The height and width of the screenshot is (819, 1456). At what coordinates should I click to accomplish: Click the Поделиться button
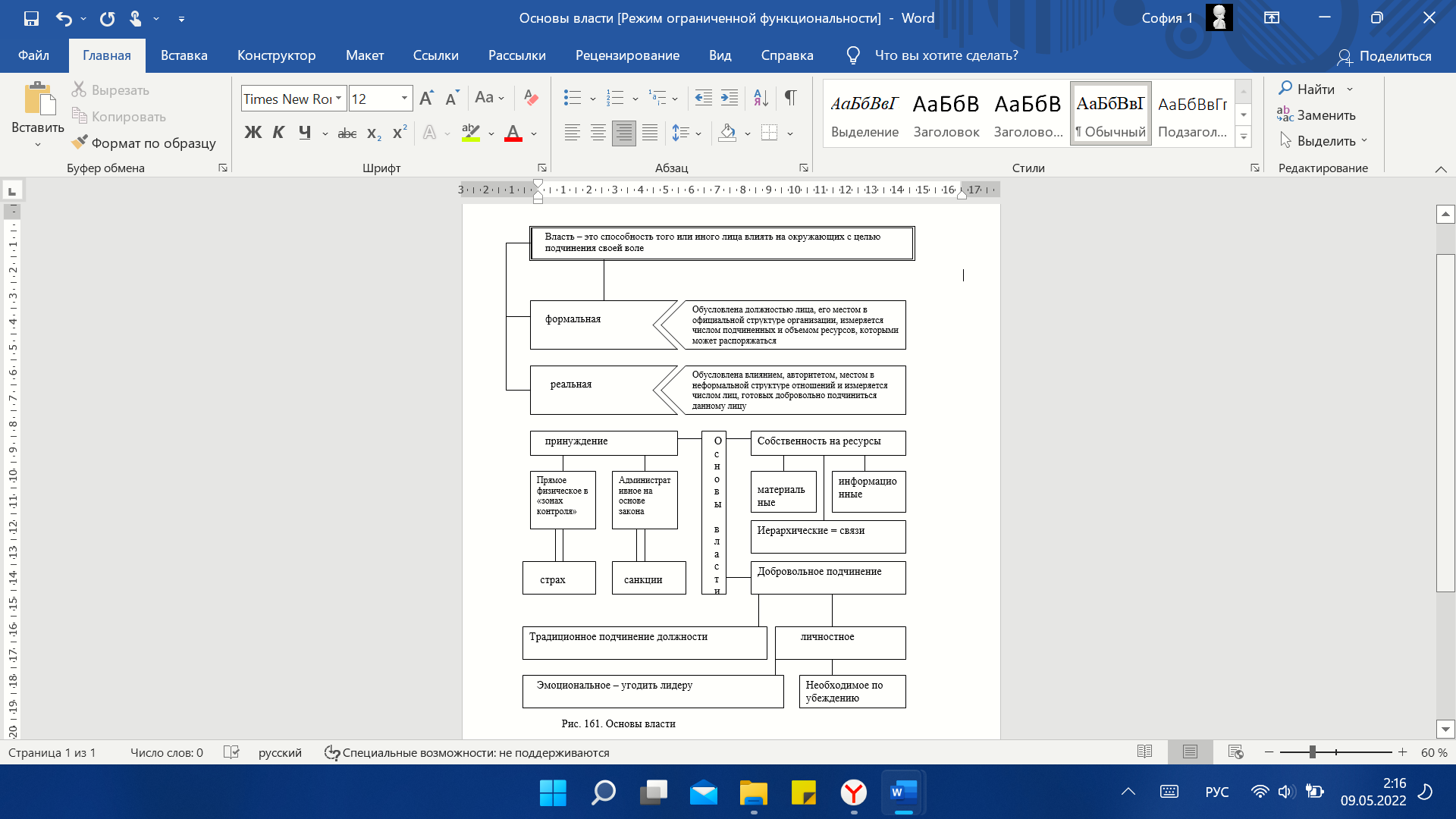click(x=1385, y=56)
